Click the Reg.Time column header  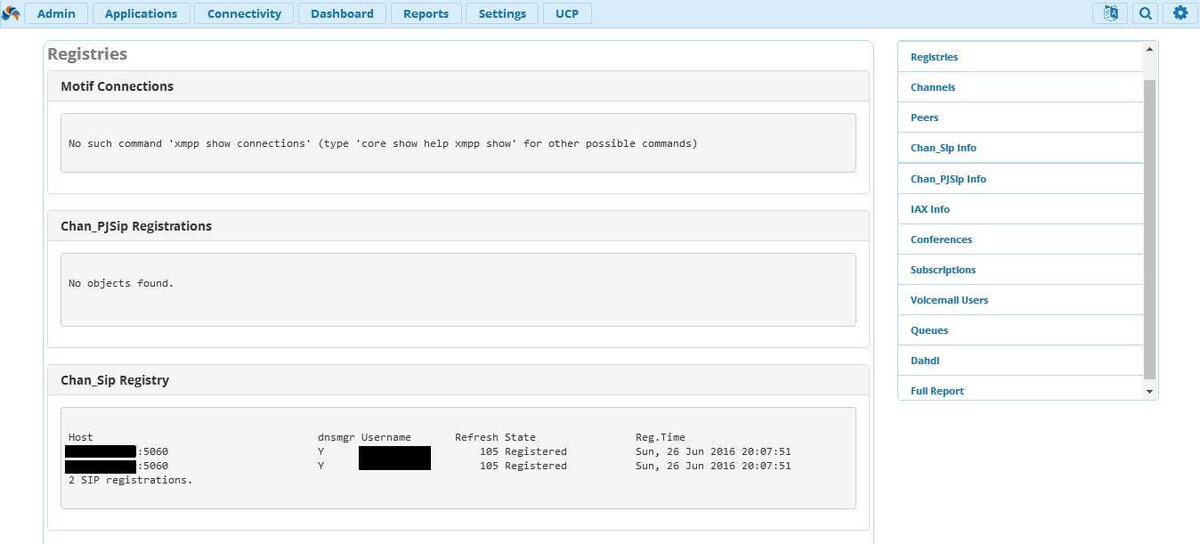[x=661, y=437]
